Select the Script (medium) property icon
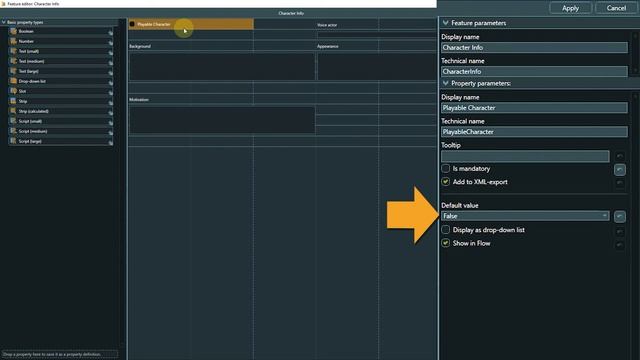 [x=13, y=131]
